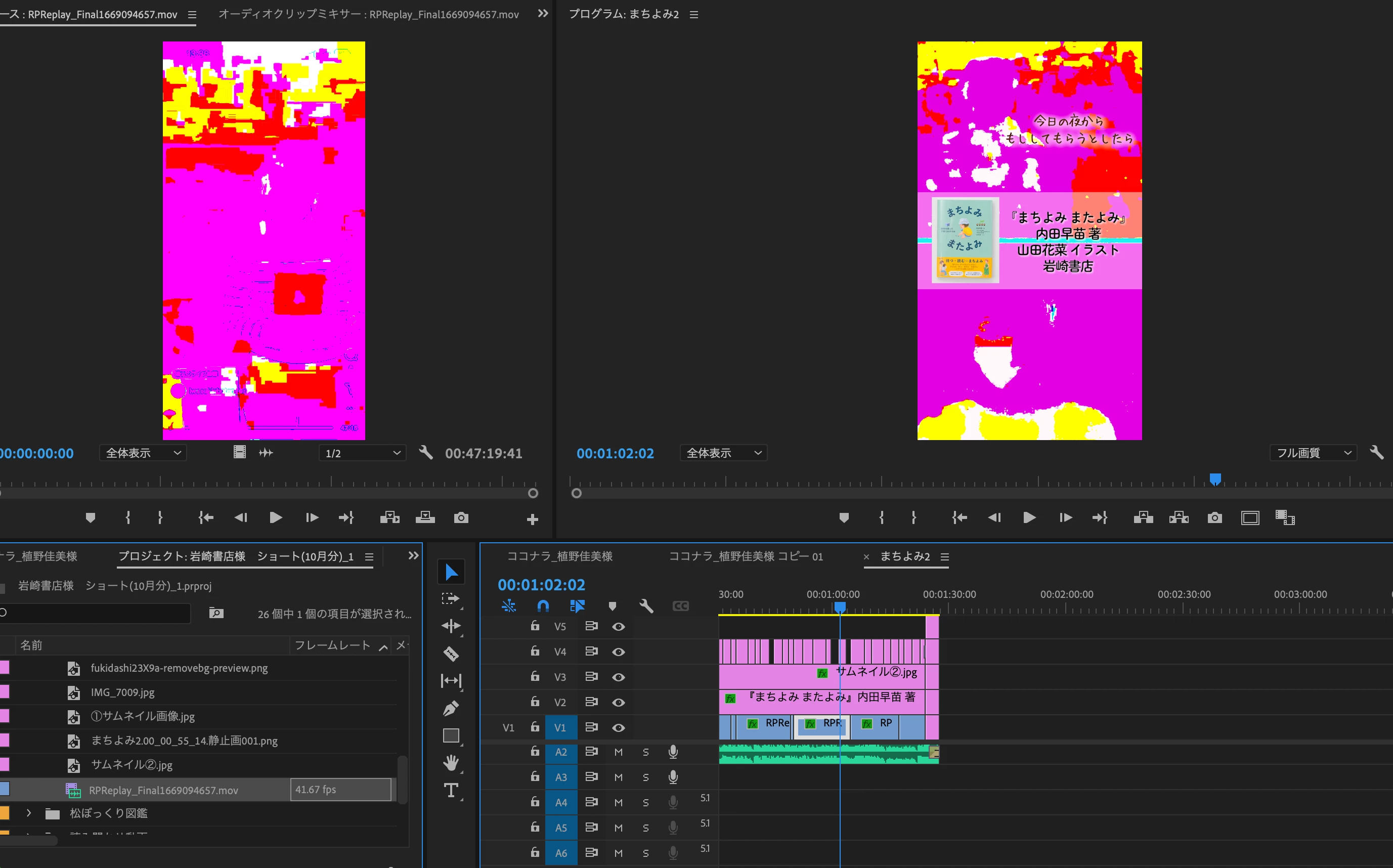Image resolution: width=1393 pixels, height=868 pixels.
Task: Export frame from the Source monitor
Action: tap(461, 518)
